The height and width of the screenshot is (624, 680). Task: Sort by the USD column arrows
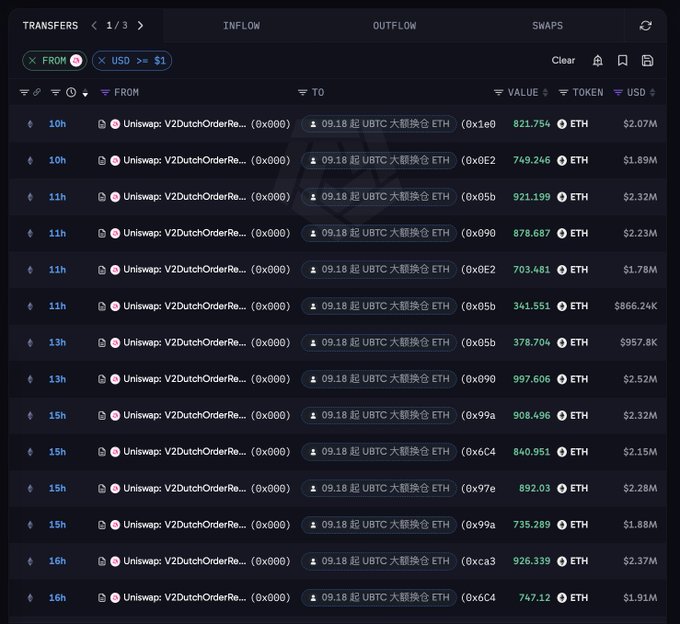coord(652,92)
